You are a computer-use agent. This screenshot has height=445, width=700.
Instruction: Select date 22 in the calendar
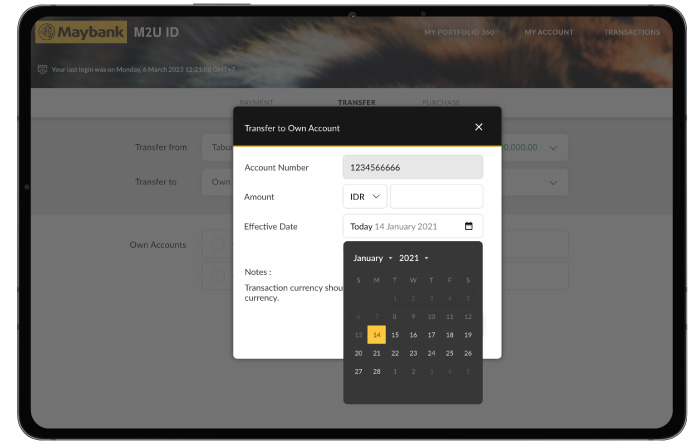(x=395, y=353)
